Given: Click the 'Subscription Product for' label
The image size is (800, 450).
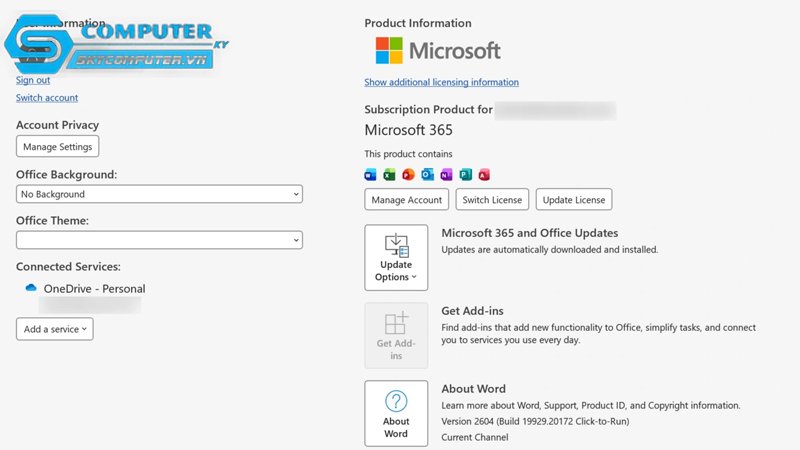Looking at the screenshot, I should pos(429,109).
